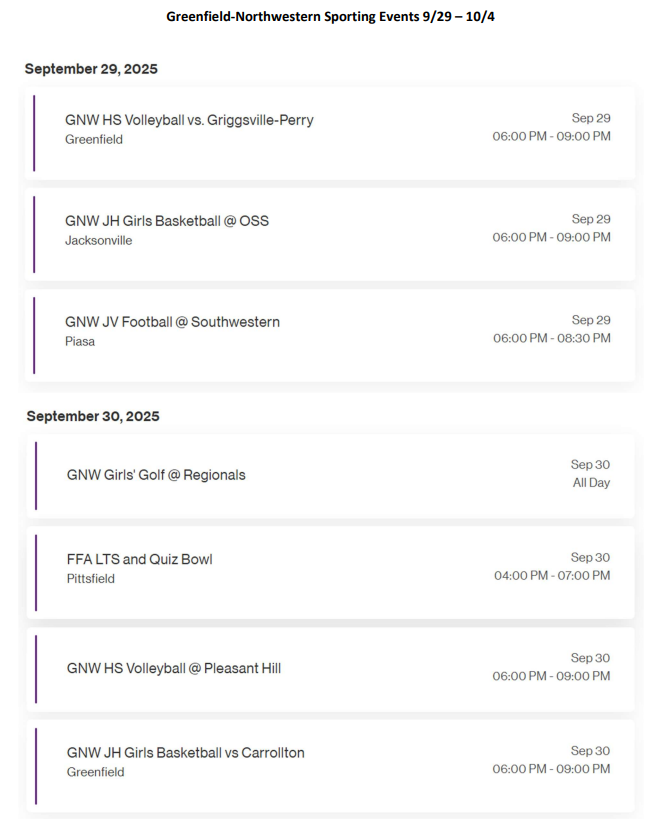Click the 04:00 PM - 07:00 PM time
This screenshot has width=662, height=832.
(x=552, y=576)
